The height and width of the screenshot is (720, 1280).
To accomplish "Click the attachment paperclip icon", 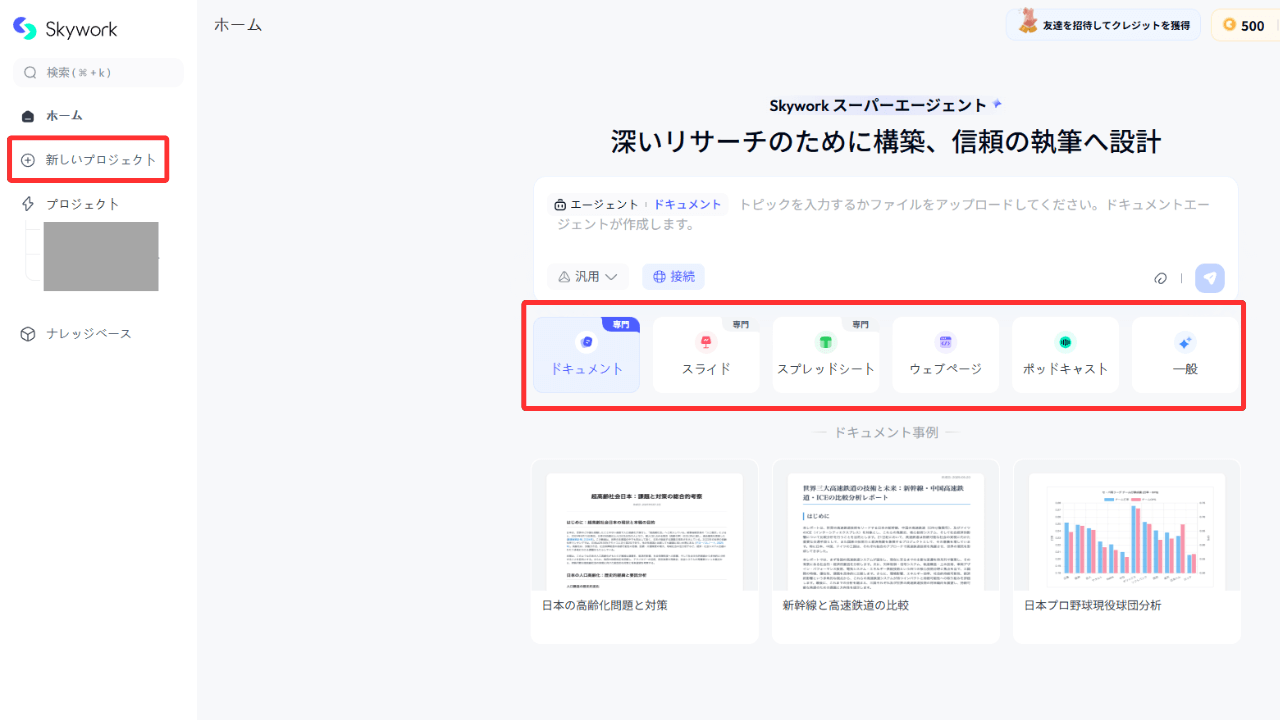I will point(1160,278).
